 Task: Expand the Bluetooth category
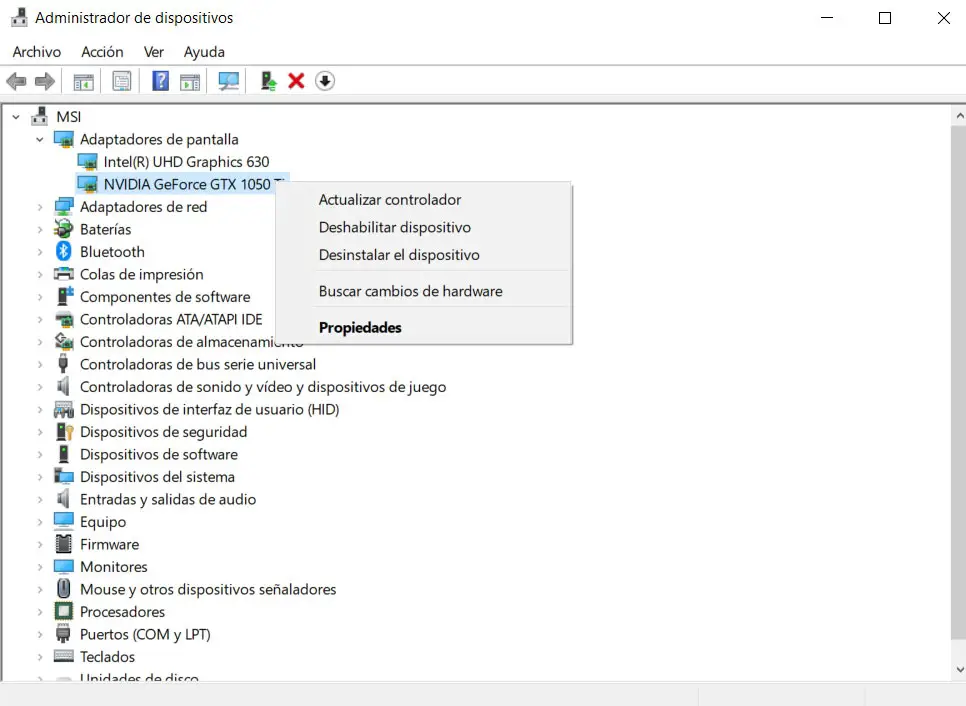coord(40,252)
